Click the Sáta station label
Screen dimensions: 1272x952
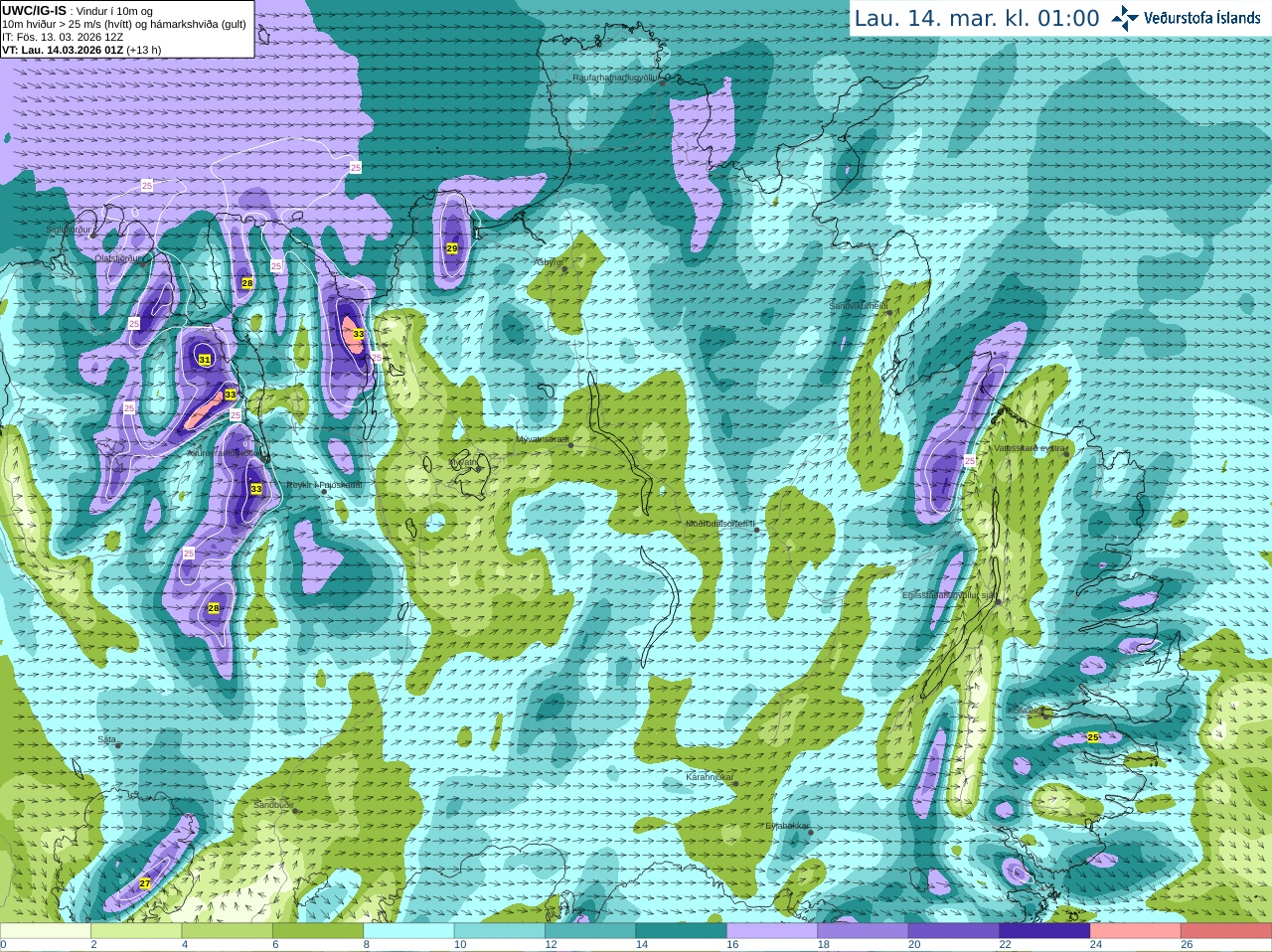106,739
